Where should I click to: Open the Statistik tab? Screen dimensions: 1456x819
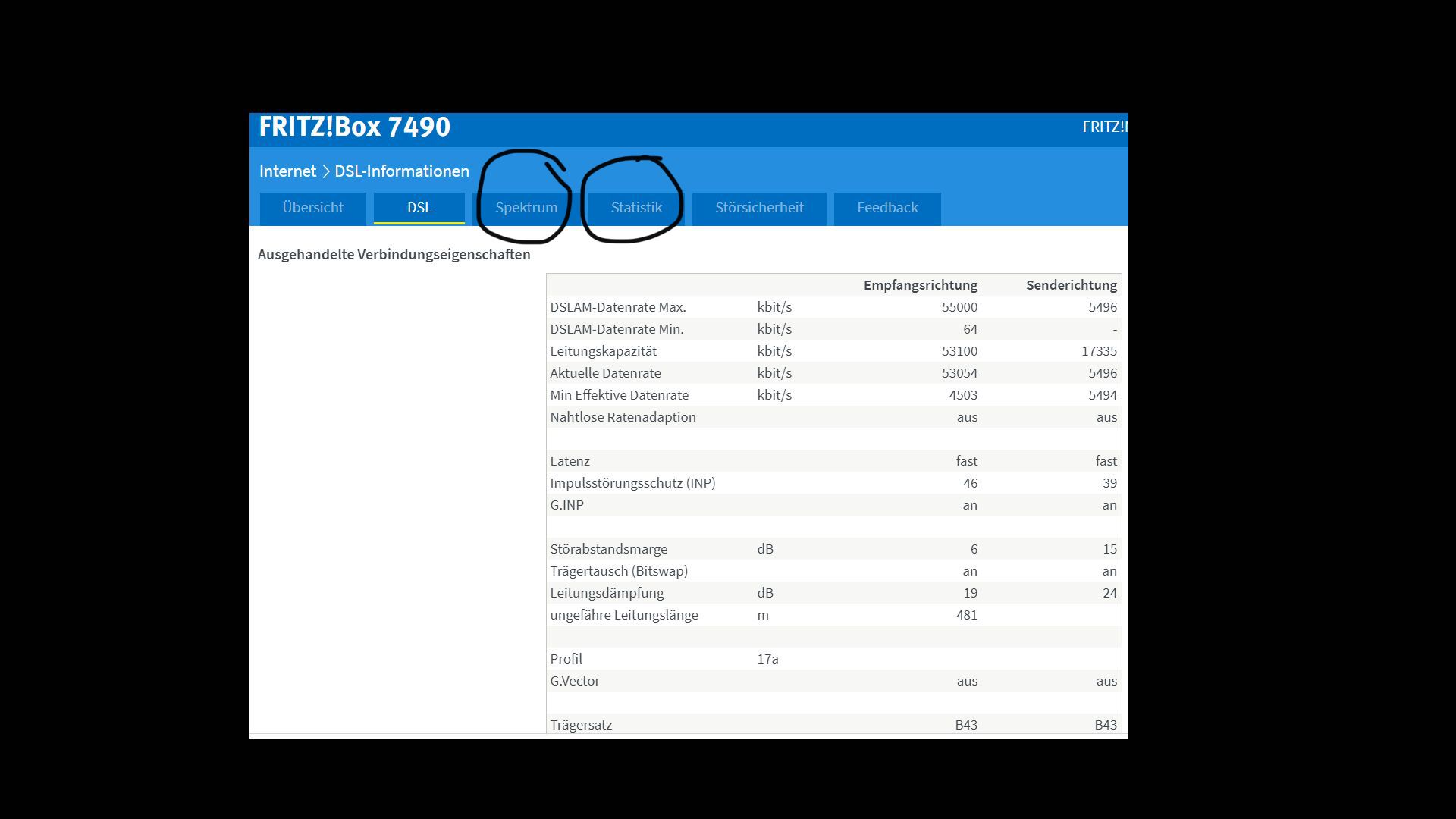coord(636,208)
